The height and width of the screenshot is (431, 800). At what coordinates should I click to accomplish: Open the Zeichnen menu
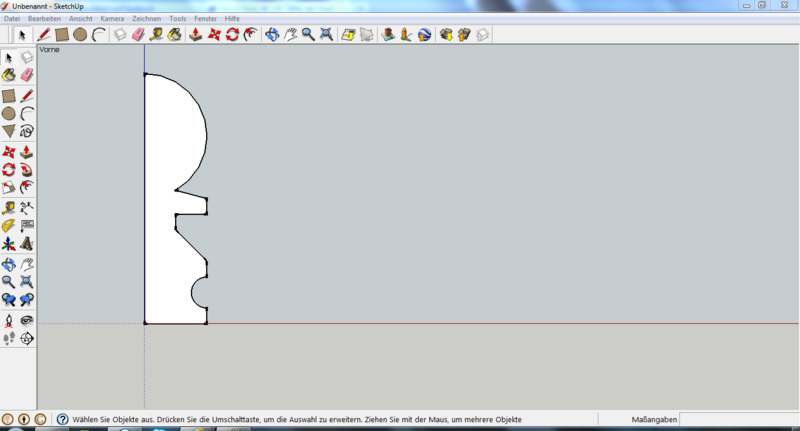tap(146, 19)
